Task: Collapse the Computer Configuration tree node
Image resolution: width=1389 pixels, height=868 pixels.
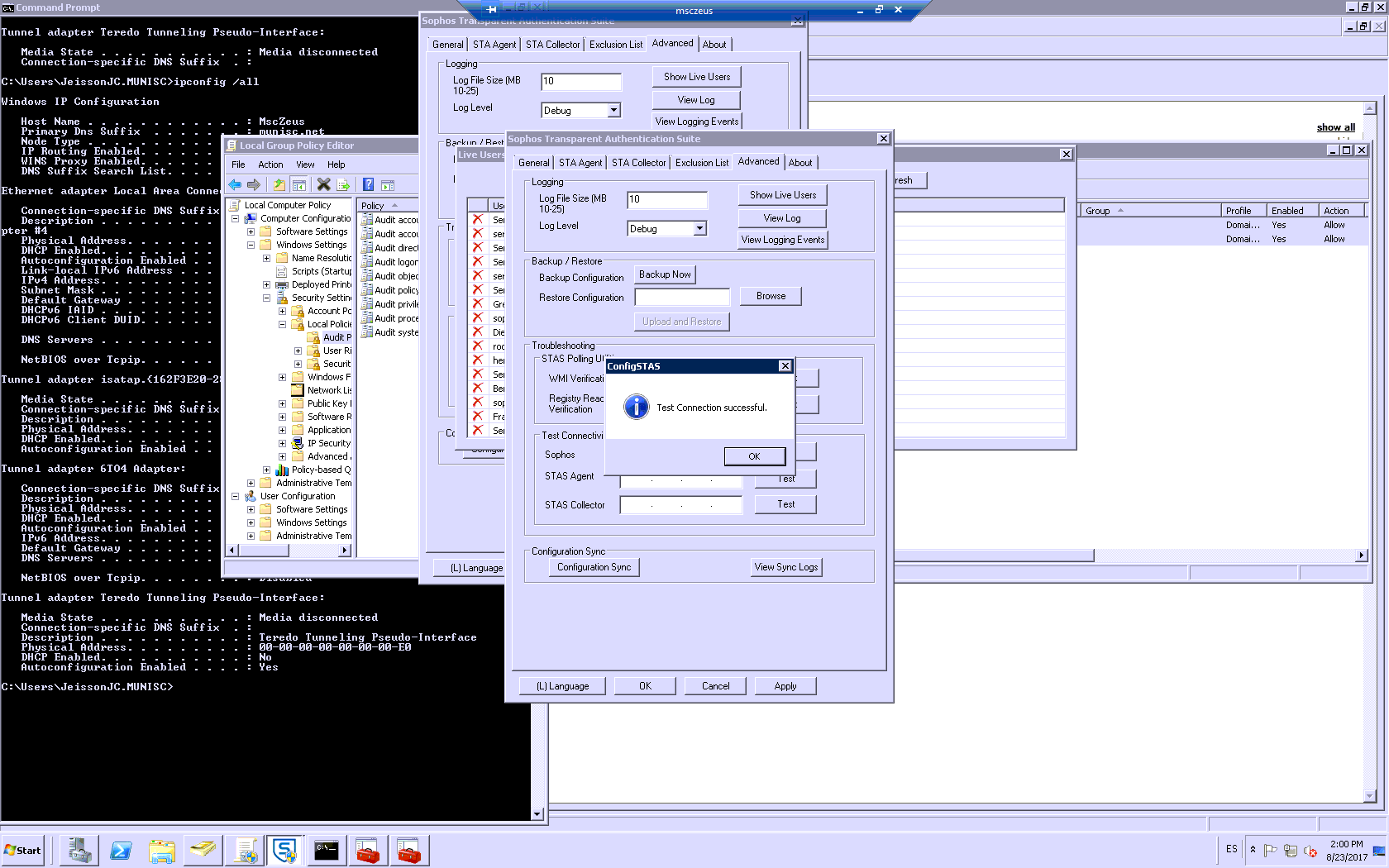Action: coord(236,218)
